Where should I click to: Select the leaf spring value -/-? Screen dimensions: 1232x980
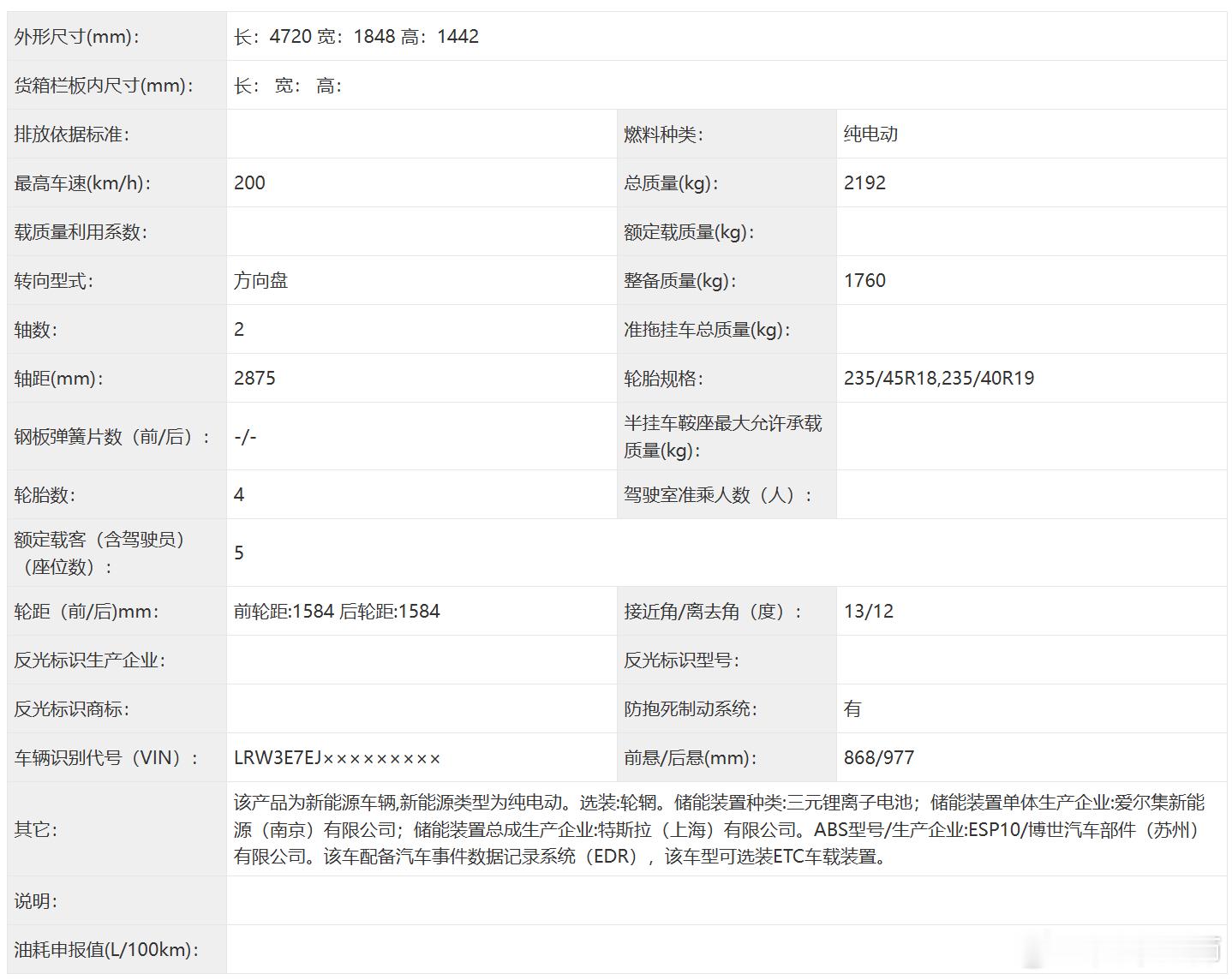[x=245, y=437]
